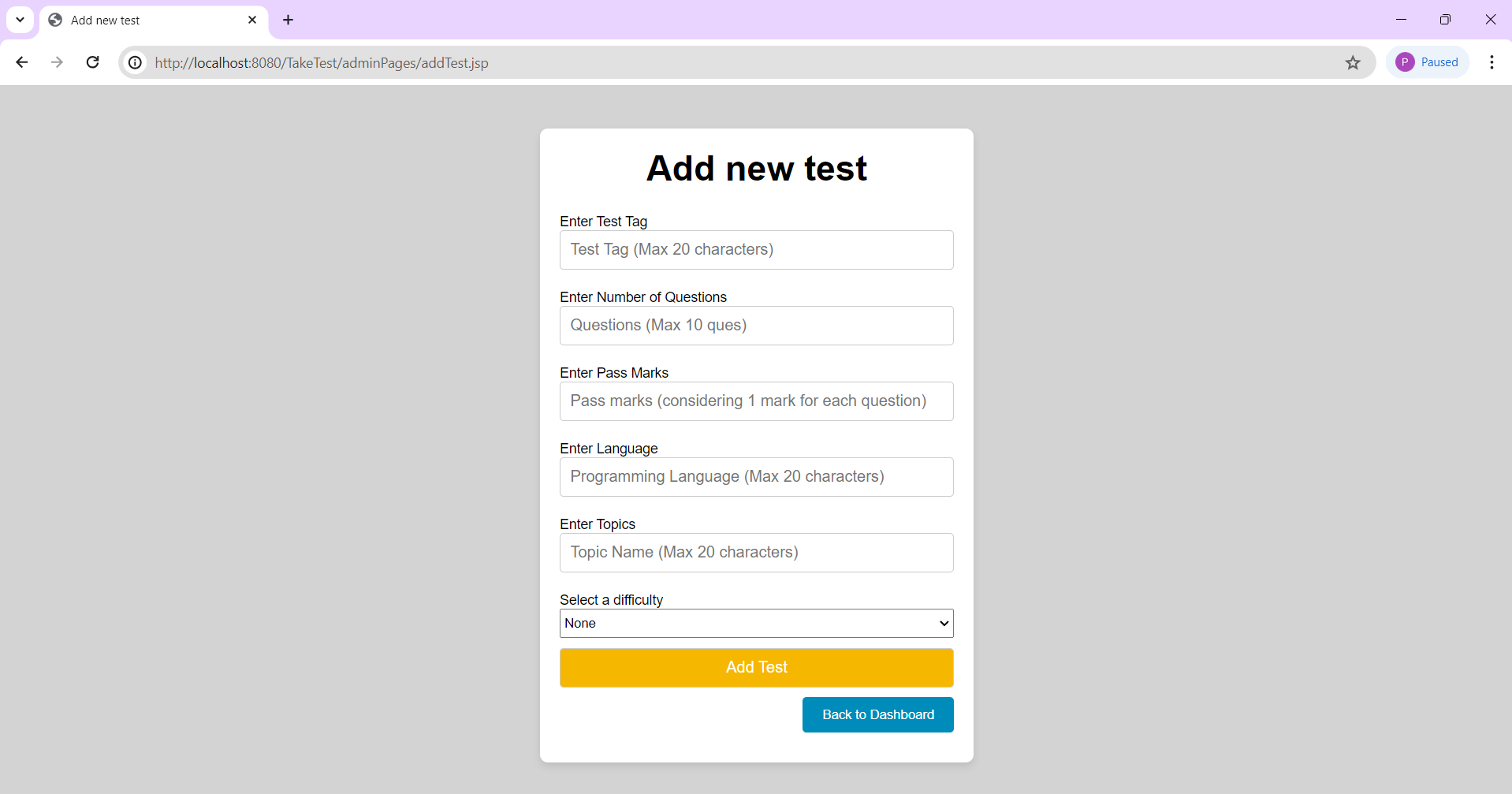The image size is (1512, 794).
Task: Click the Enter Pass Marks label
Action: [614, 373]
